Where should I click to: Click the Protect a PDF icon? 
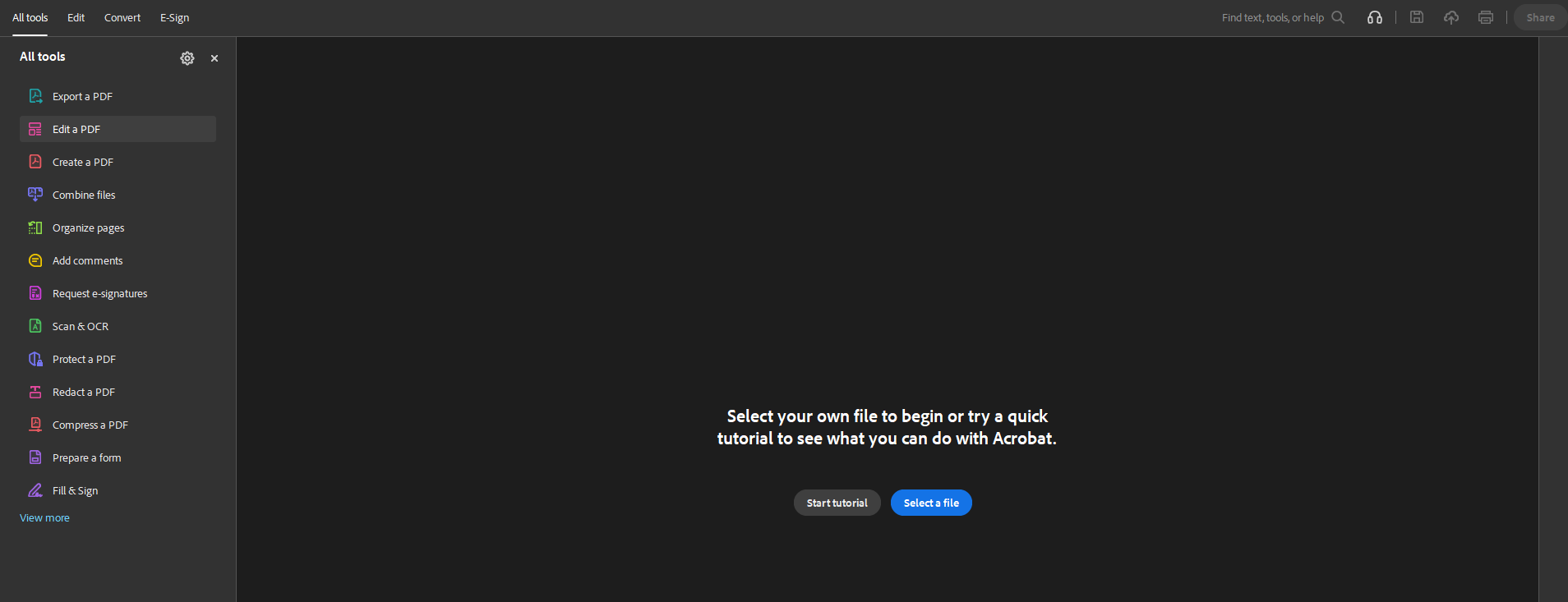35,359
